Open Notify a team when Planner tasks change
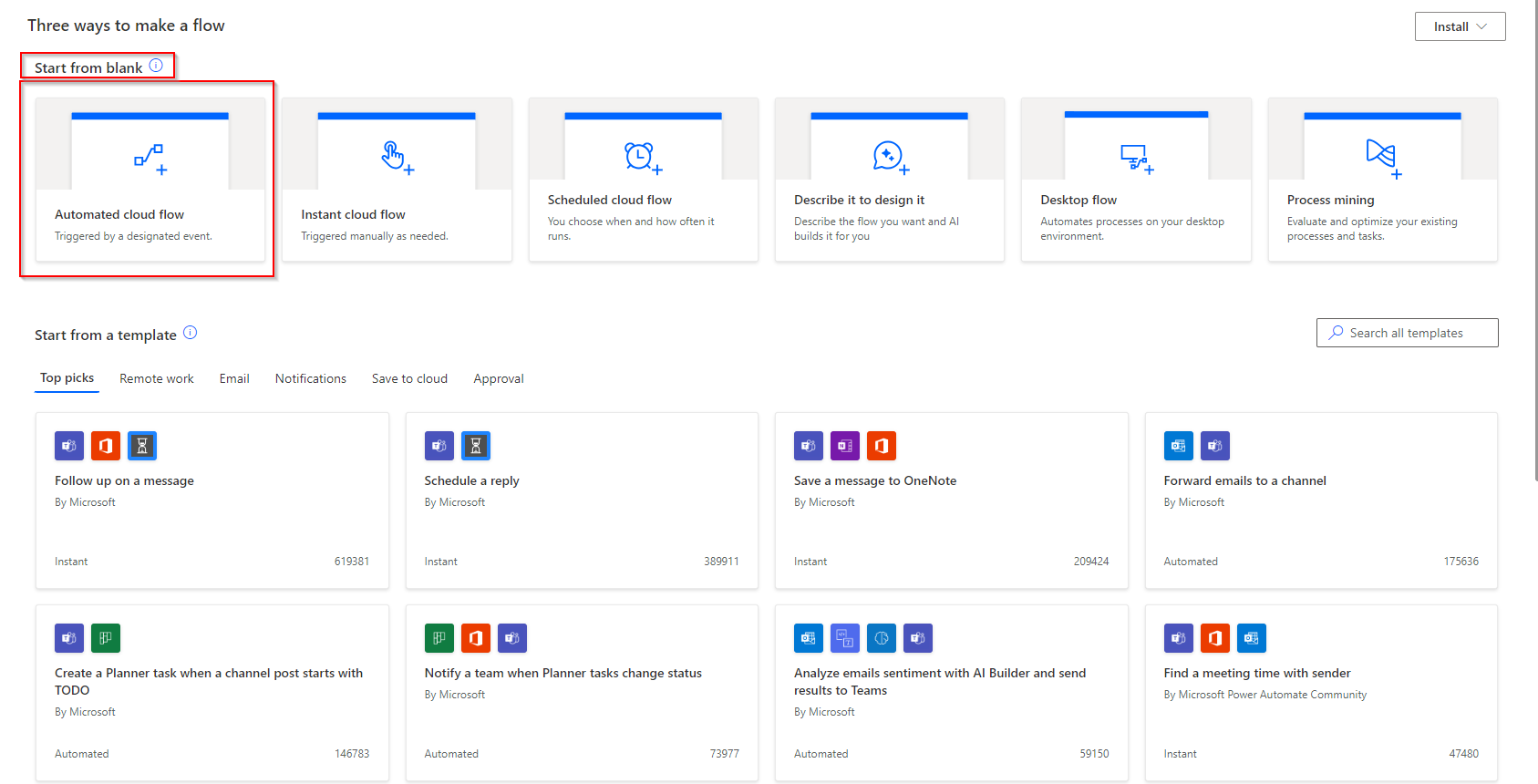The width and height of the screenshot is (1538, 784). [563, 673]
